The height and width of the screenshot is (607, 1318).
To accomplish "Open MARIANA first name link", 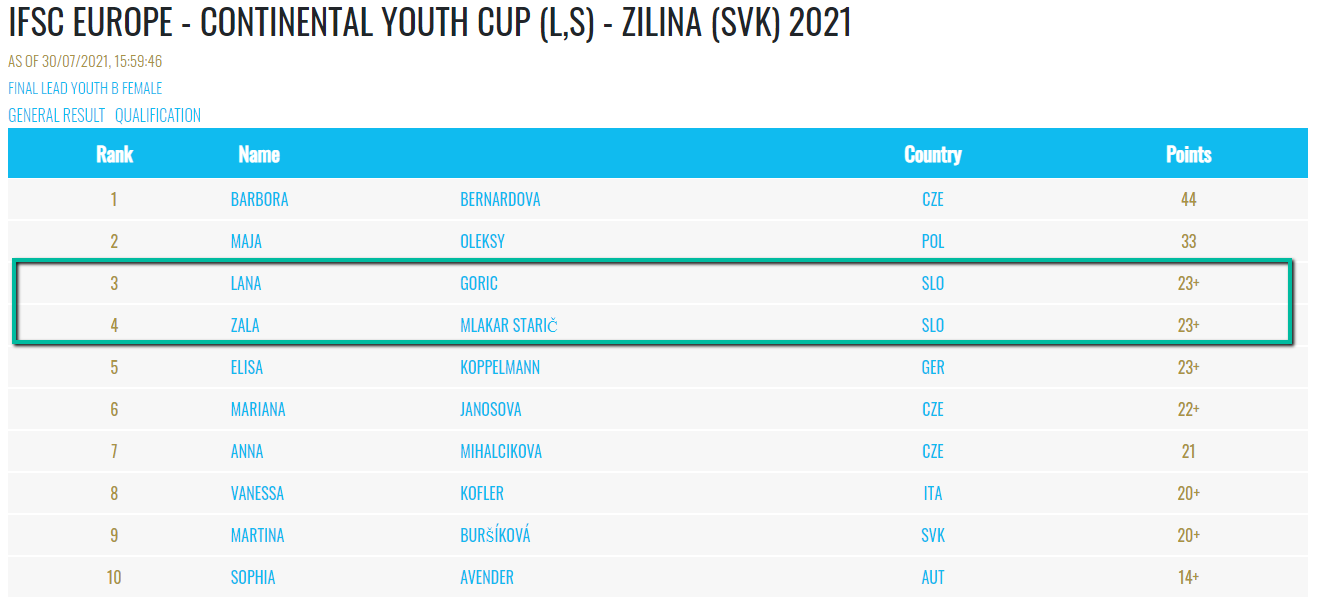I will coord(258,409).
